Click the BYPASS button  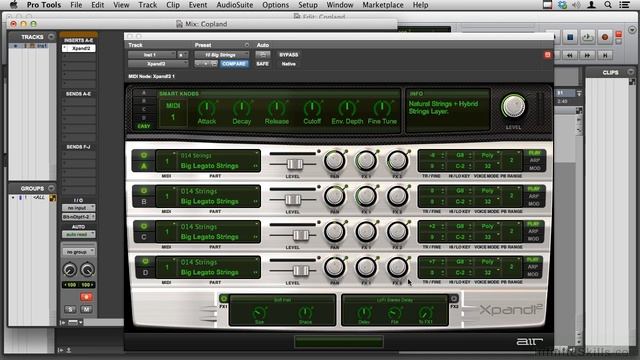click(289, 55)
